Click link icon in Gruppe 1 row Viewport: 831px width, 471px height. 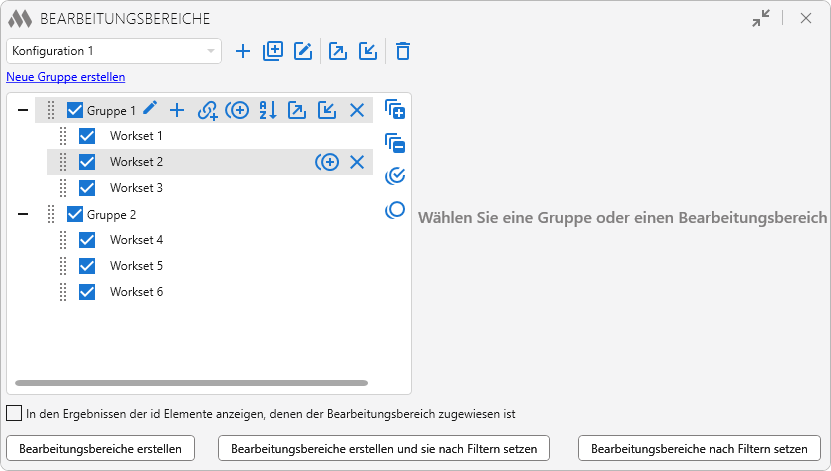tap(207, 110)
